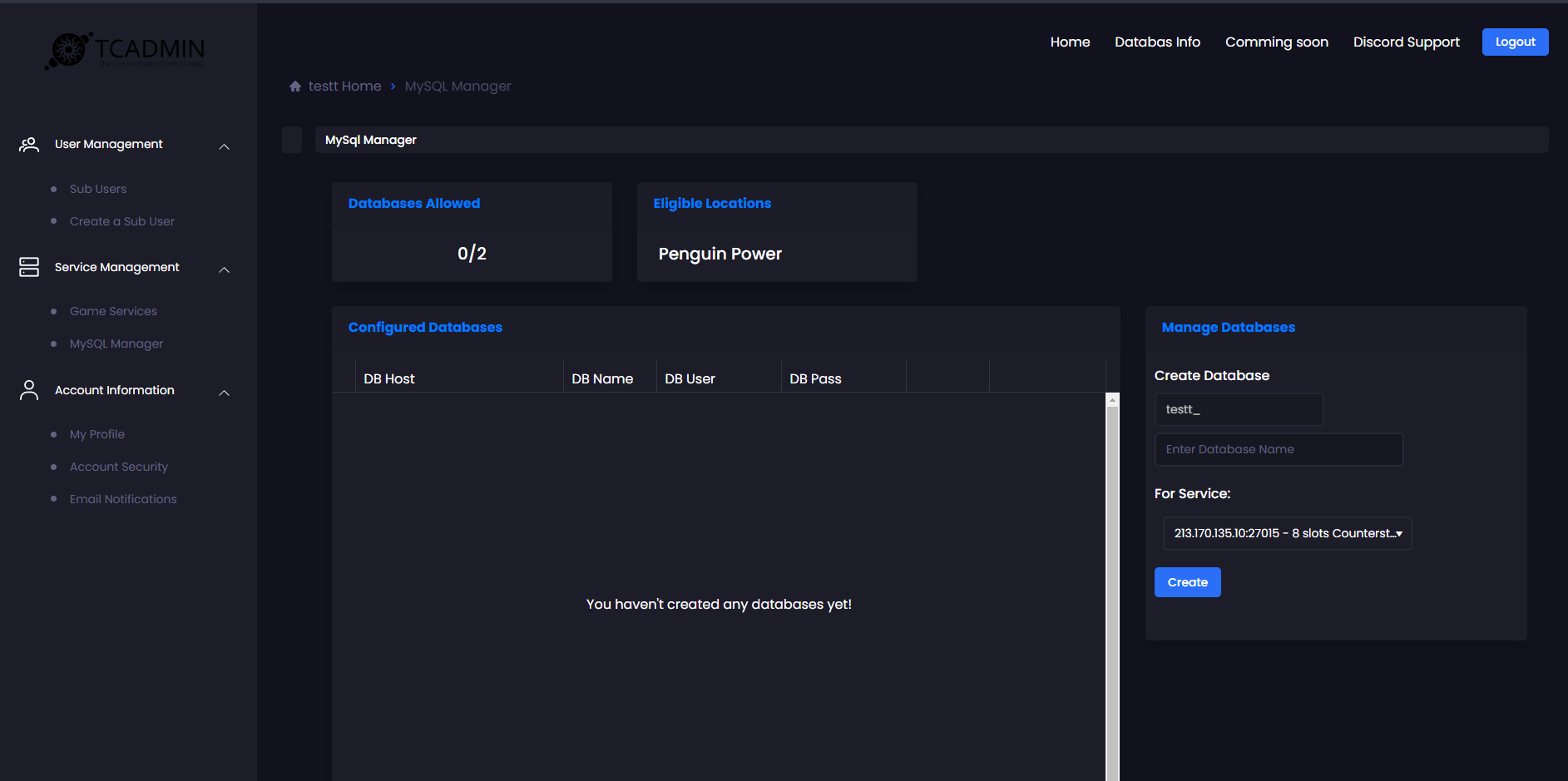Collapse the User Management section
This screenshot has width=1568, height=781.
coord(224,146)
